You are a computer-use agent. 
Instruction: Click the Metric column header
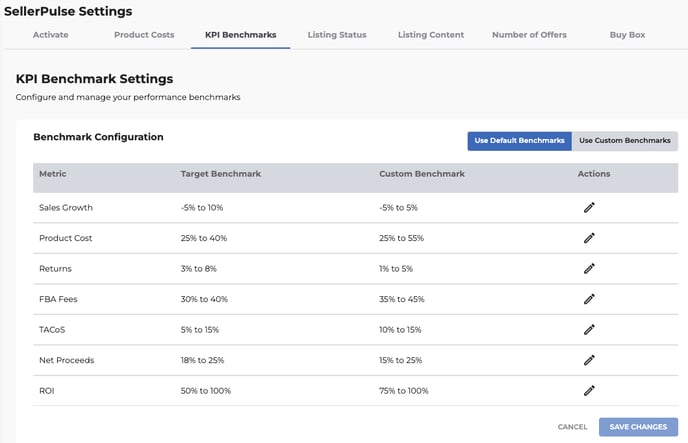53,174
